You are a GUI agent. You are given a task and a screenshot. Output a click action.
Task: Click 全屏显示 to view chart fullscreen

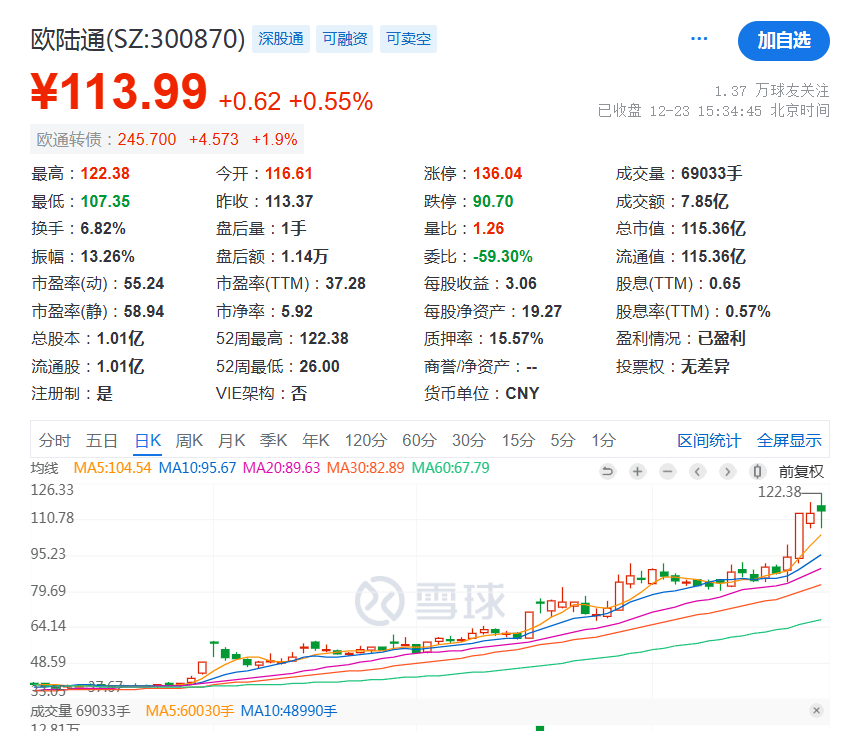coord(792,439)
